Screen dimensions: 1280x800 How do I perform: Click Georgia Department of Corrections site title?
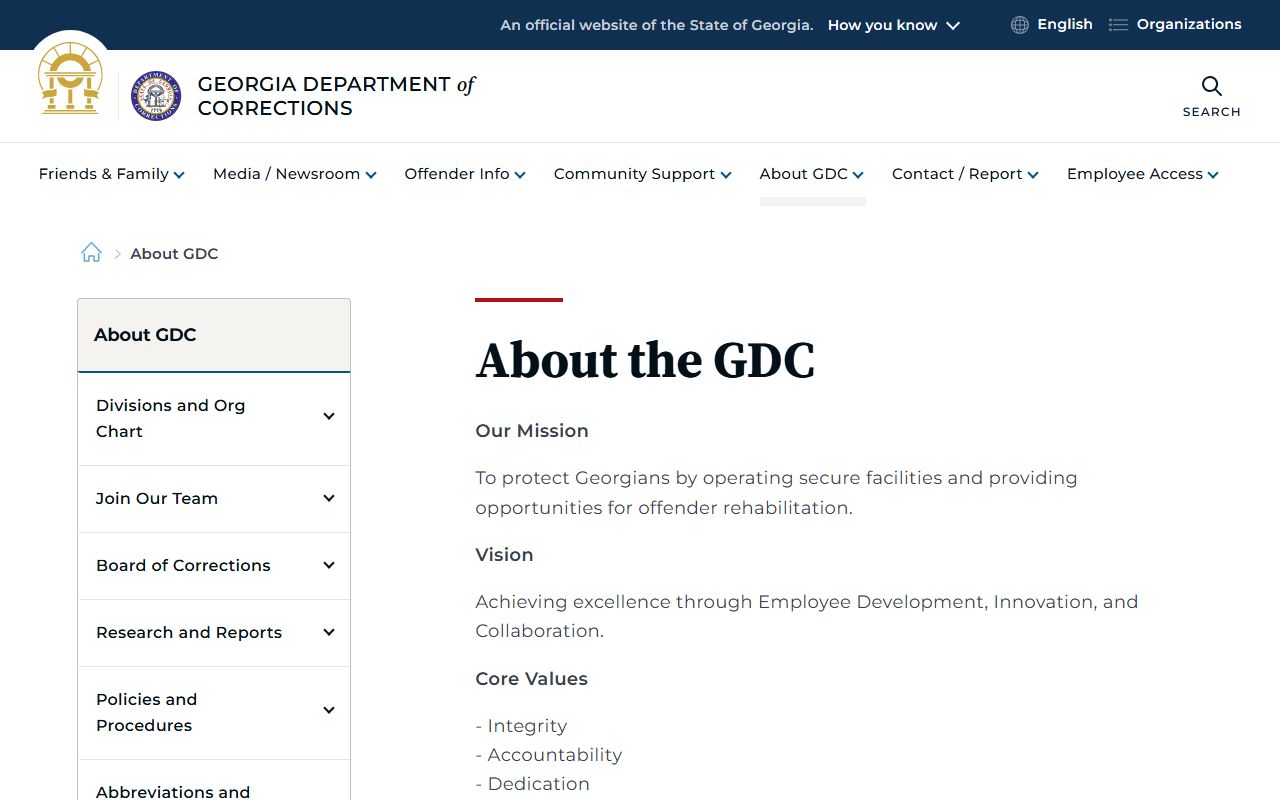(x=336, y=96)
